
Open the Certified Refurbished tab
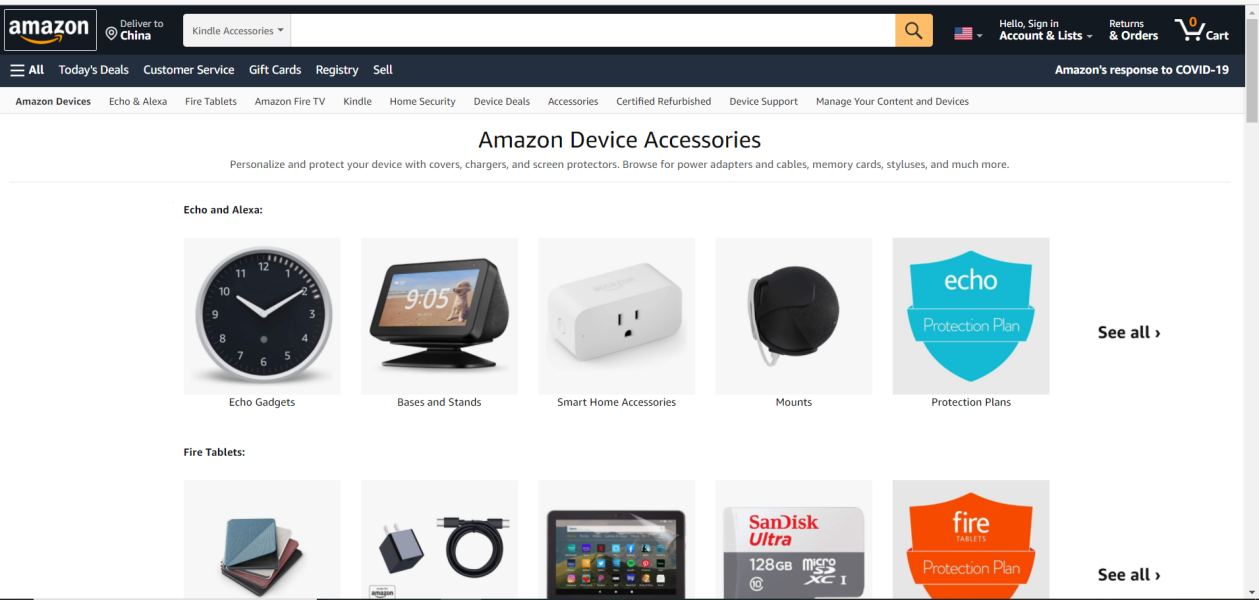[663, 101]
